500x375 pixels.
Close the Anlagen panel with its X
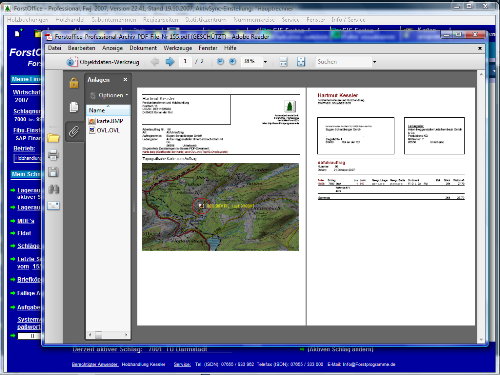click(x=125, y=79)
